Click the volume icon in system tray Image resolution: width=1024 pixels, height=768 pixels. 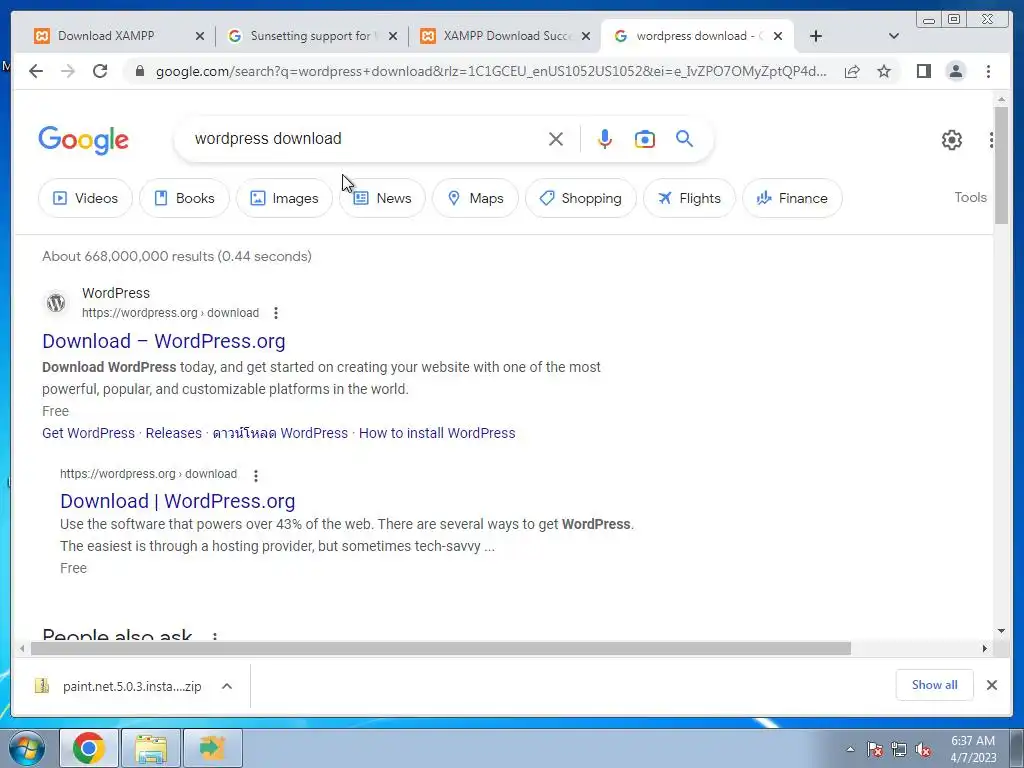(923, 750)
